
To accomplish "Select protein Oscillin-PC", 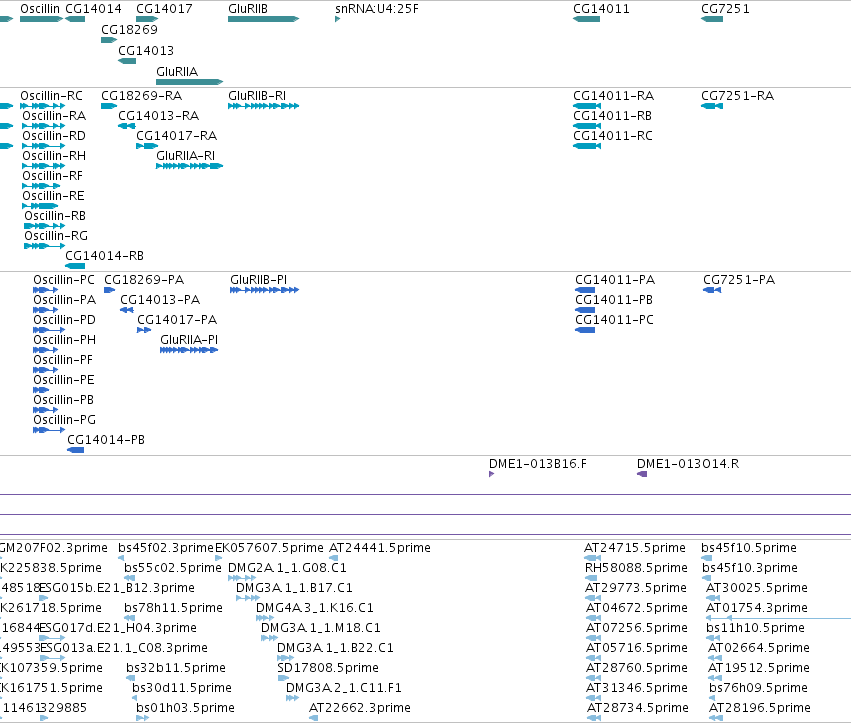I will (63, 280).
